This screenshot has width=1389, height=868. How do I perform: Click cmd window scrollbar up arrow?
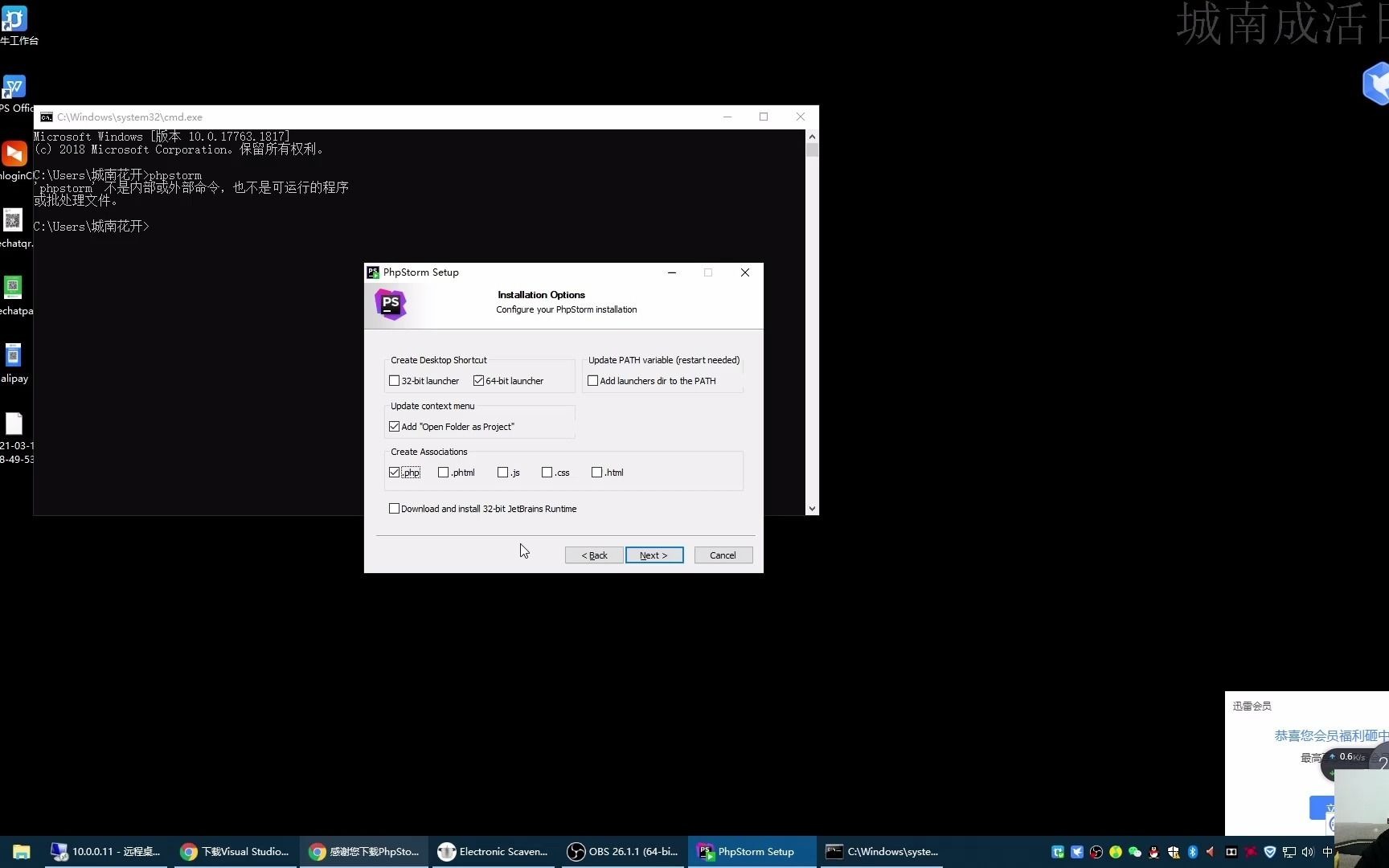click(x=812, y=137)
